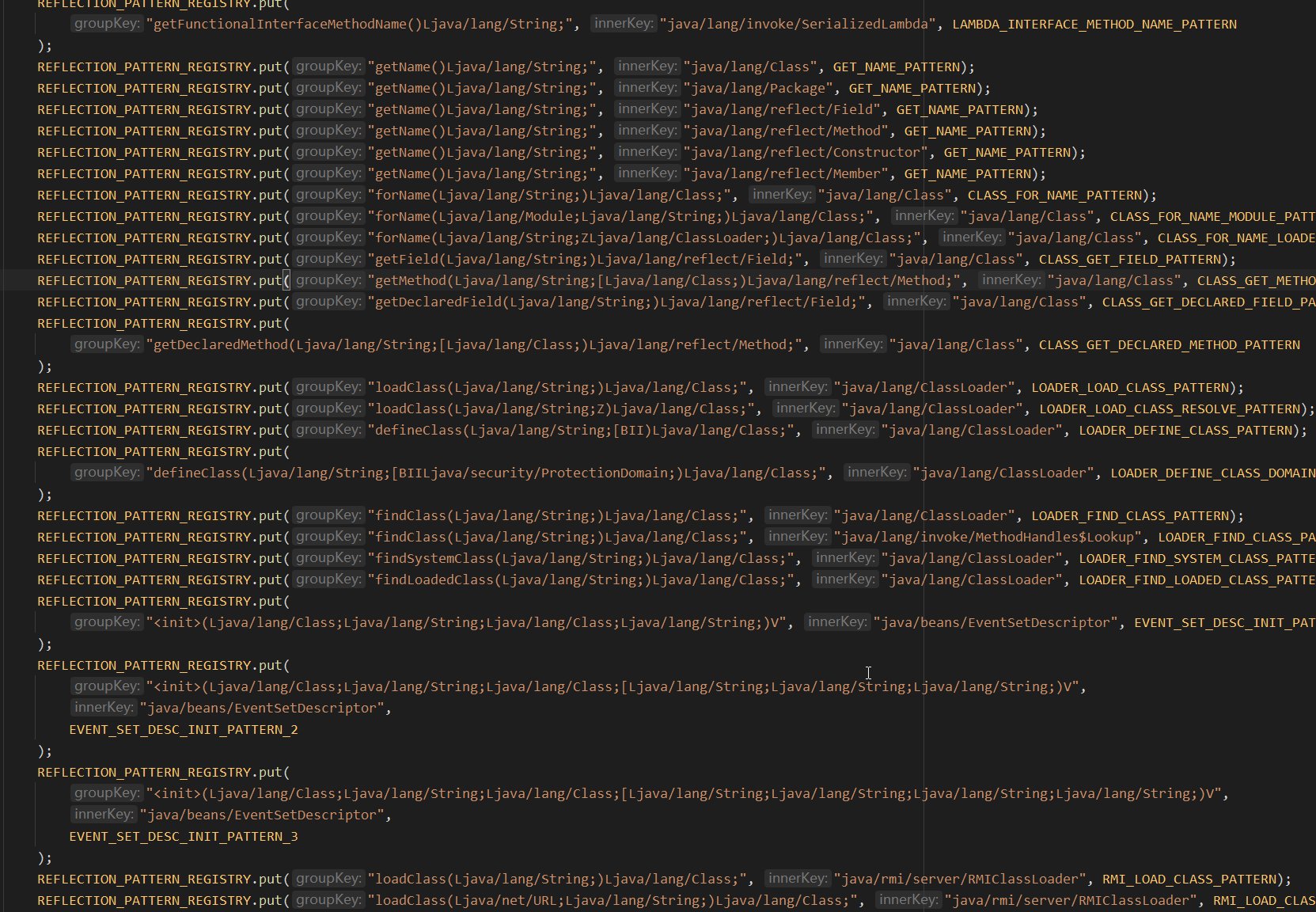Click the RMI_LOAD_CLASS_PATTERN constant
The image size is (1316, 912).
(x=1189, y=880)
